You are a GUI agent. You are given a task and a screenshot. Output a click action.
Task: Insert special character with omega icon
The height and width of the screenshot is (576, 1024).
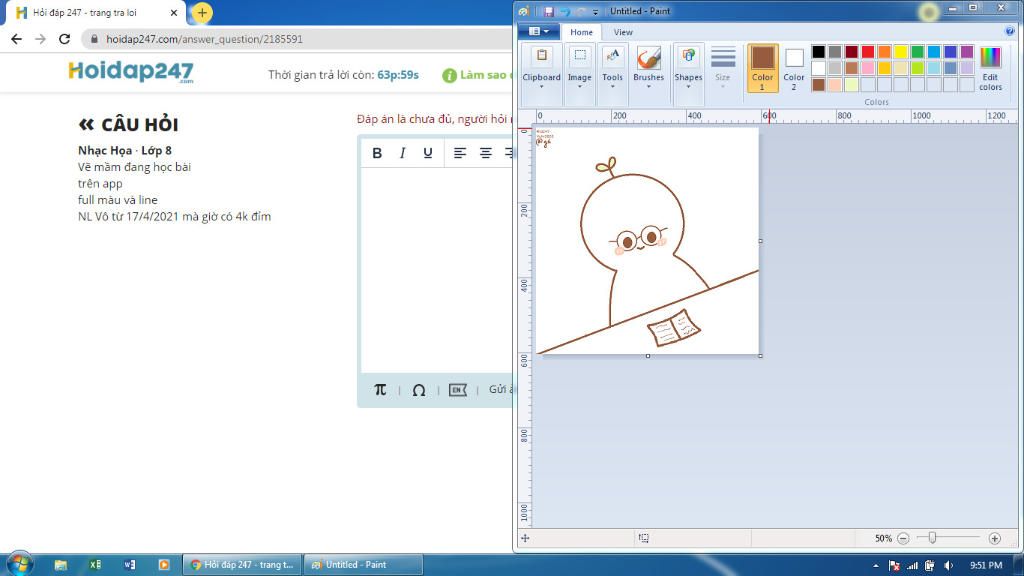point(419,390)
